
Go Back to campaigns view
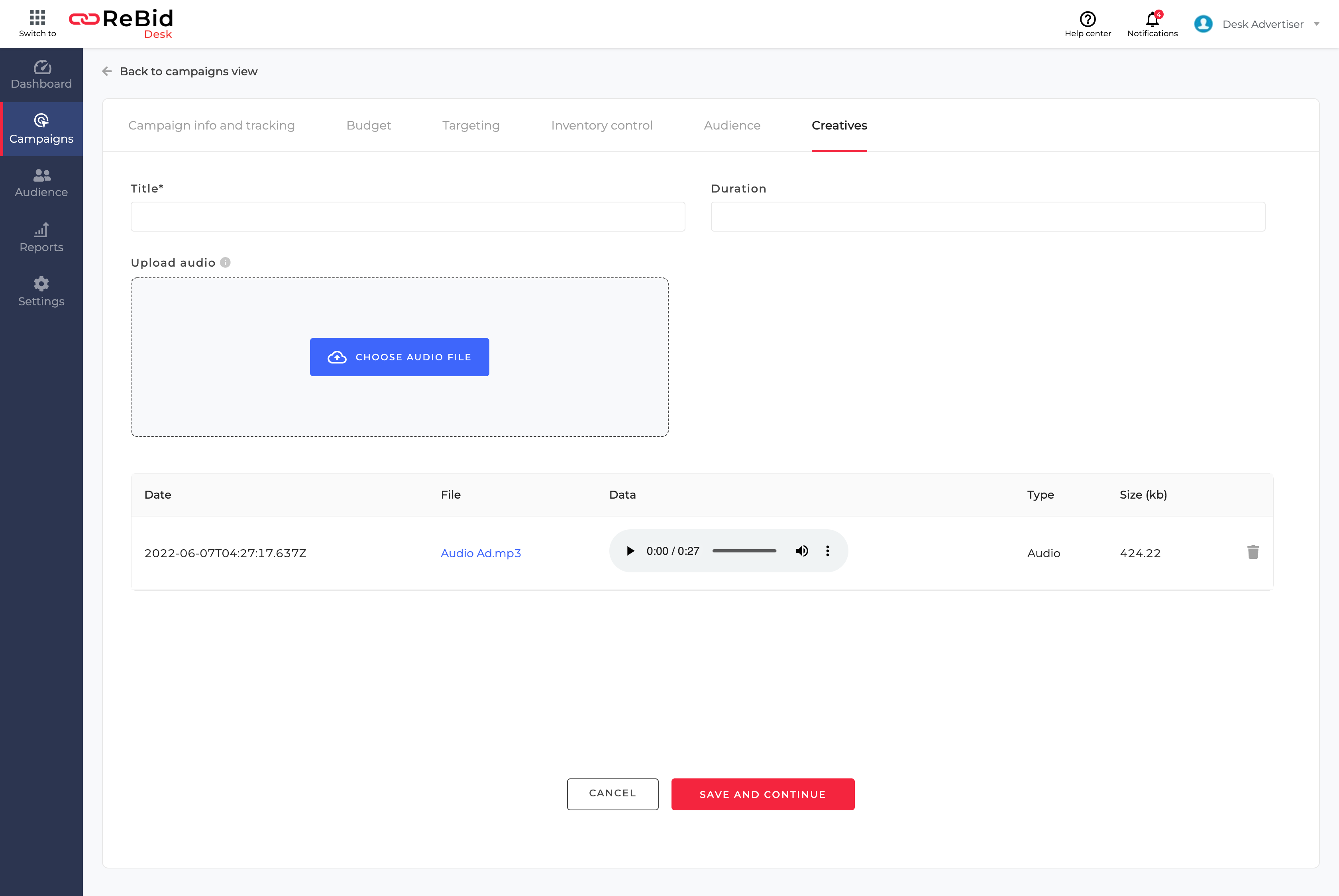click(188, 71)
